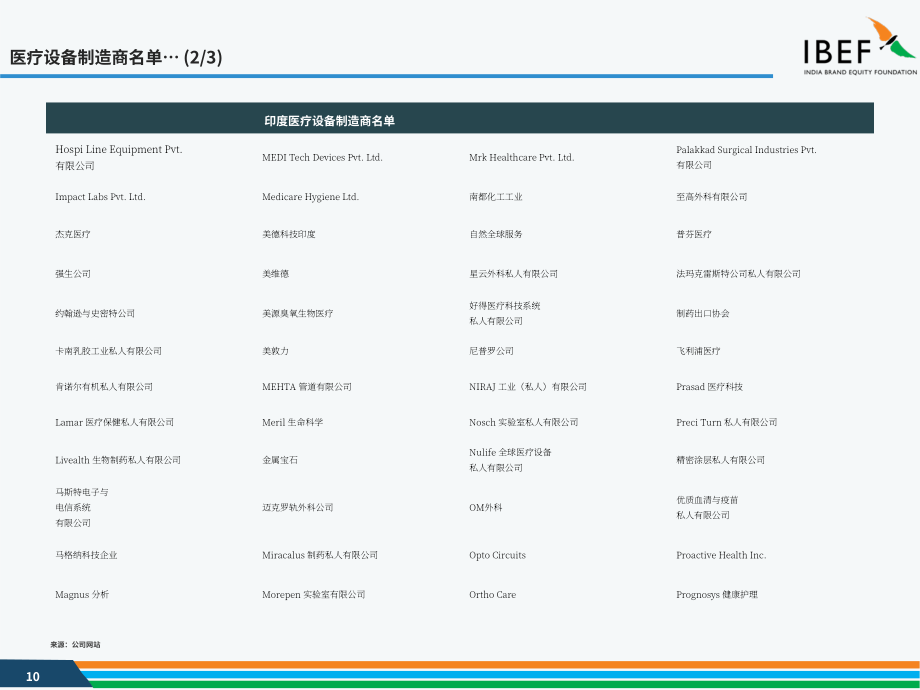The width and height of the screenshot is (920, 690).
Task: Click the Nosch 实验室私人有限公司 entry
Action: point(524,422)
